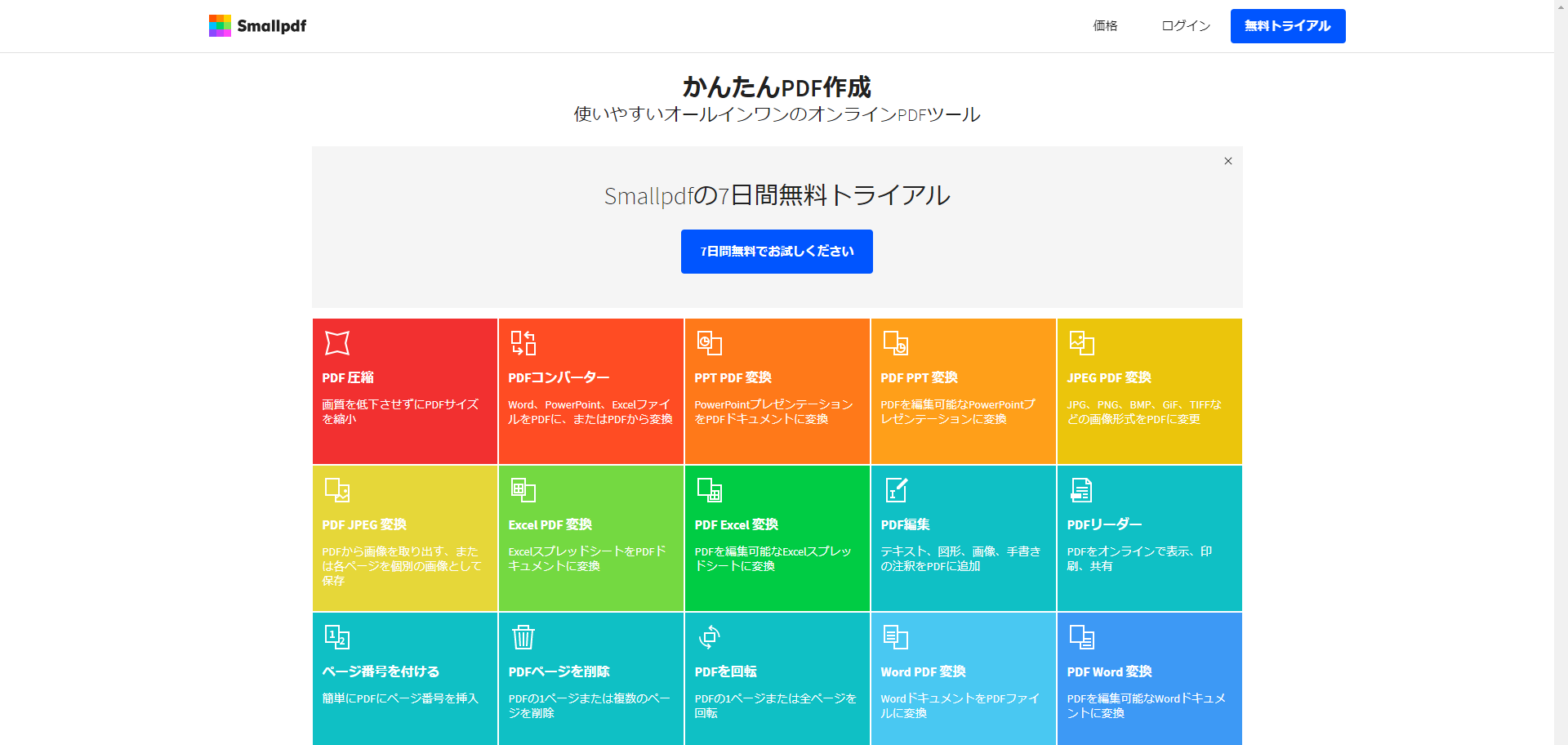
Task: Click the Smallpdf logo
Action: [257, 26]
